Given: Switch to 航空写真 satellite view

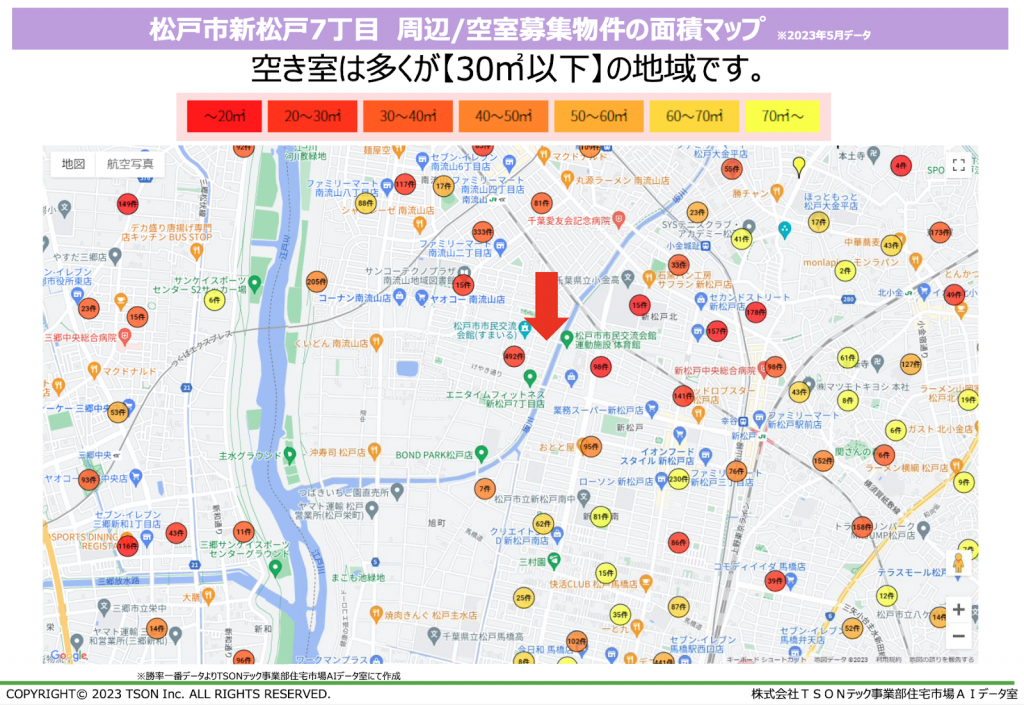Looking at the screenshot, I should [130, 164].
